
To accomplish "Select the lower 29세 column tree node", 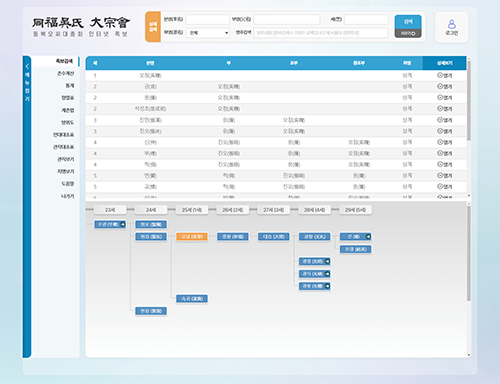I will pyautogui.click(x=355, y=249).
